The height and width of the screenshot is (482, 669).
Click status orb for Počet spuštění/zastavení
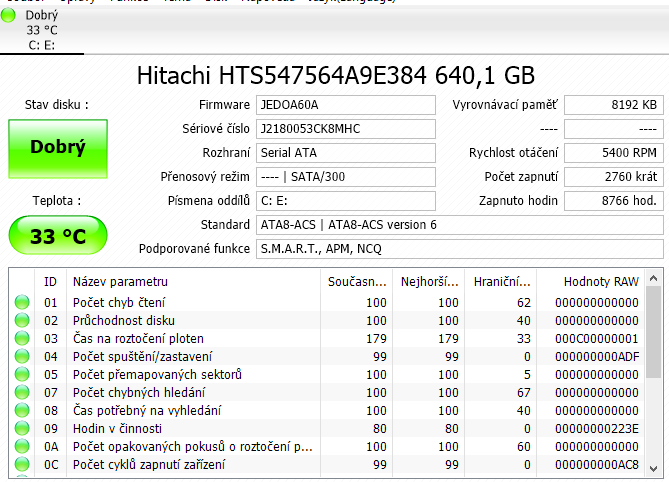[22, 356]
